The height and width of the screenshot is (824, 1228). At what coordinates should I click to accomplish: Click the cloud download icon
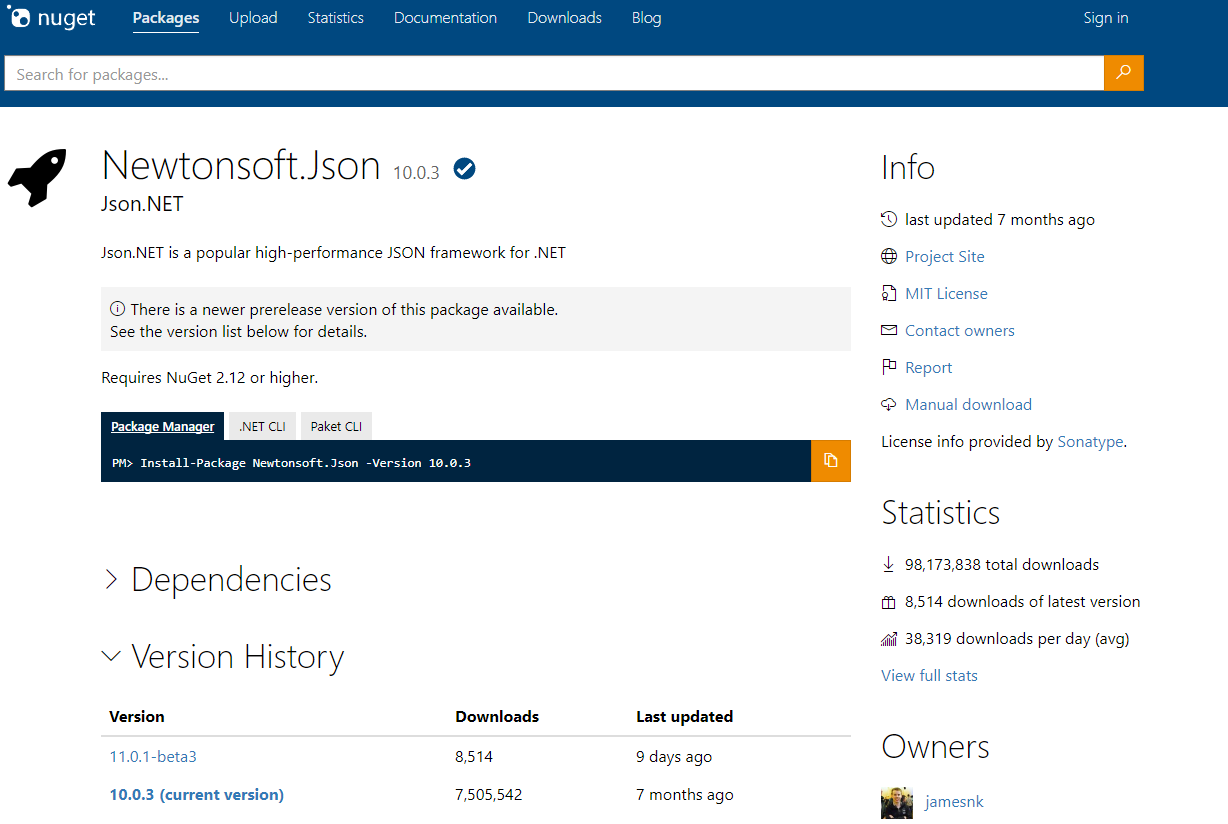point(889,404)
